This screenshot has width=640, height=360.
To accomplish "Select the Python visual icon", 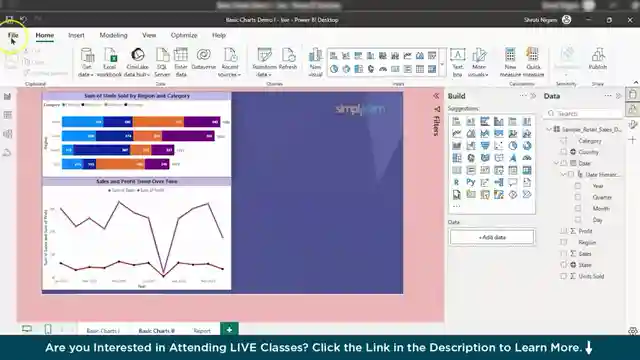I will (x=470, y=182).
